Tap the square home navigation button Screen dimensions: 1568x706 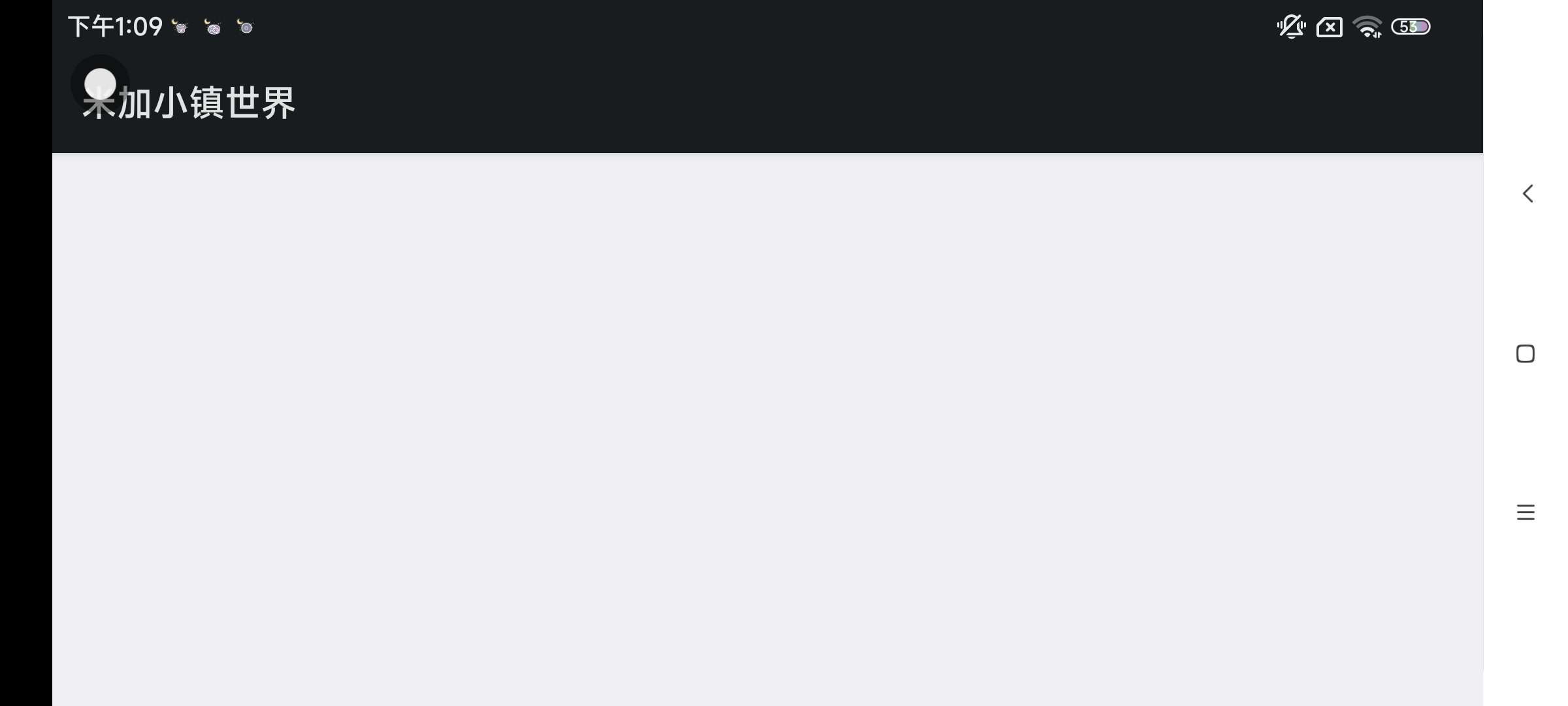pyautogui.click(x=1526, y=354)
